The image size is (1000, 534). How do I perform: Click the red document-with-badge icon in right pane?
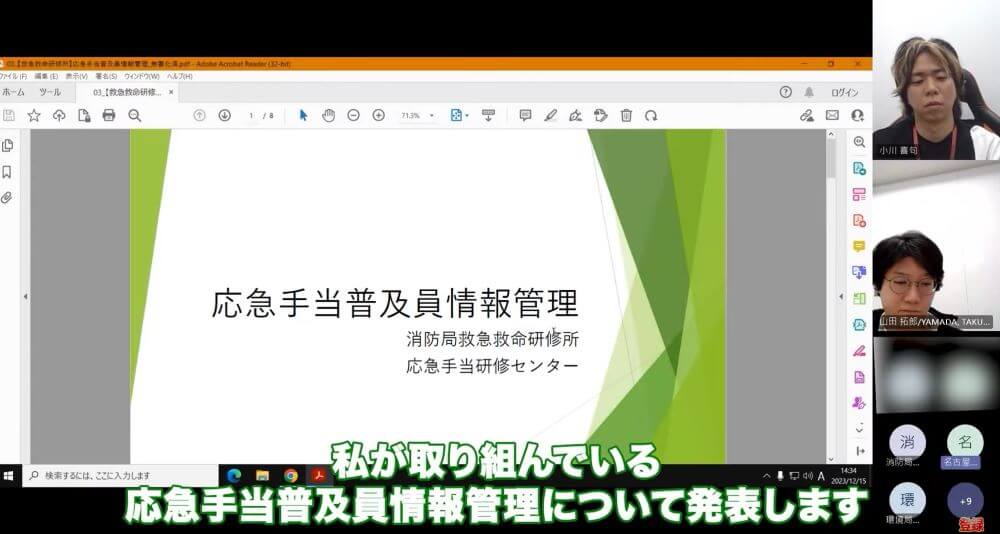(859, 220)
